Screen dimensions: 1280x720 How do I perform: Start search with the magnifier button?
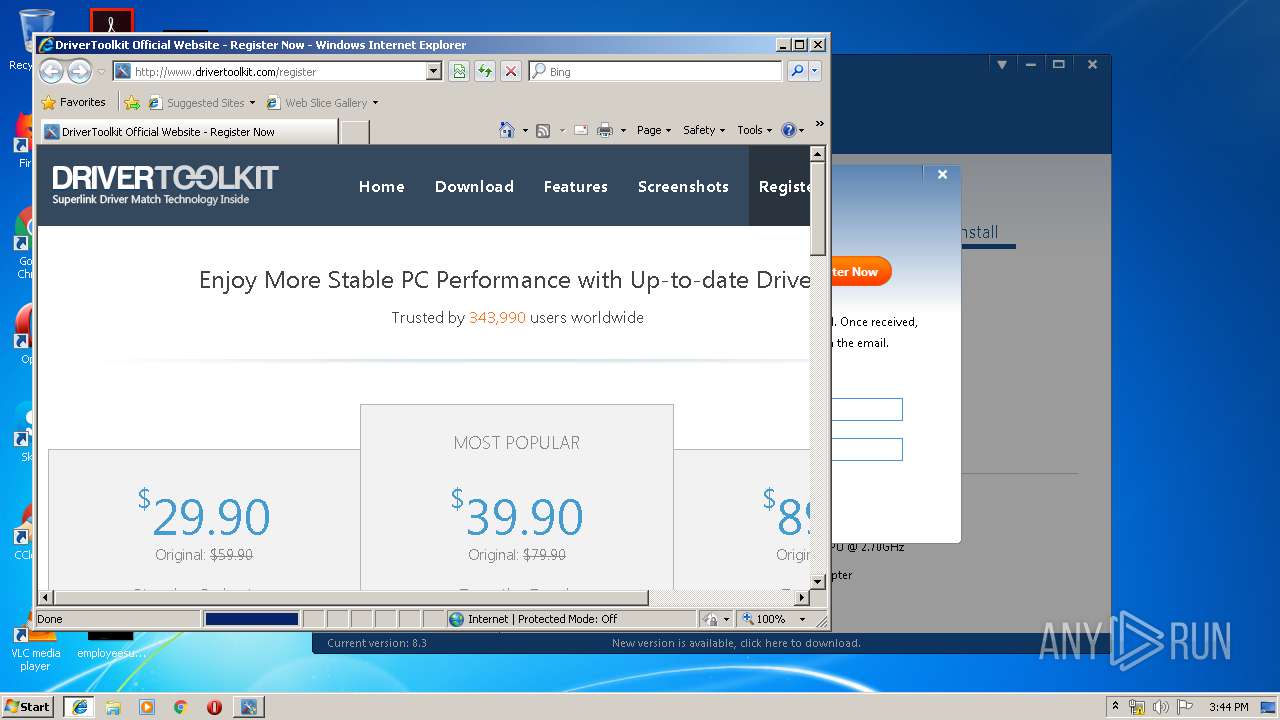796,71
